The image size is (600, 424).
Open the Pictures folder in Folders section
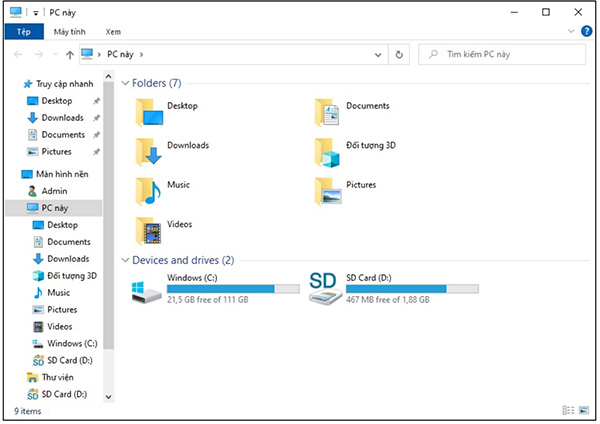(345, 191)
